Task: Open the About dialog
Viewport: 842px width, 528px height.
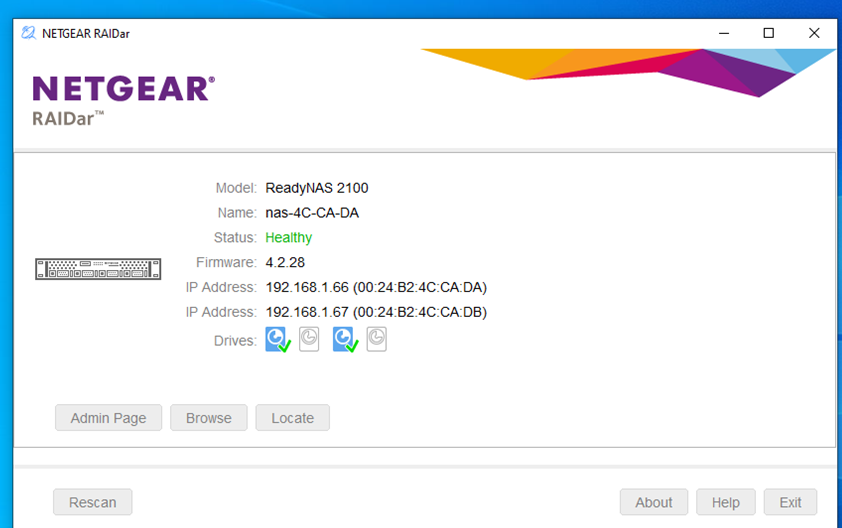Action: [x=654, y=502]
